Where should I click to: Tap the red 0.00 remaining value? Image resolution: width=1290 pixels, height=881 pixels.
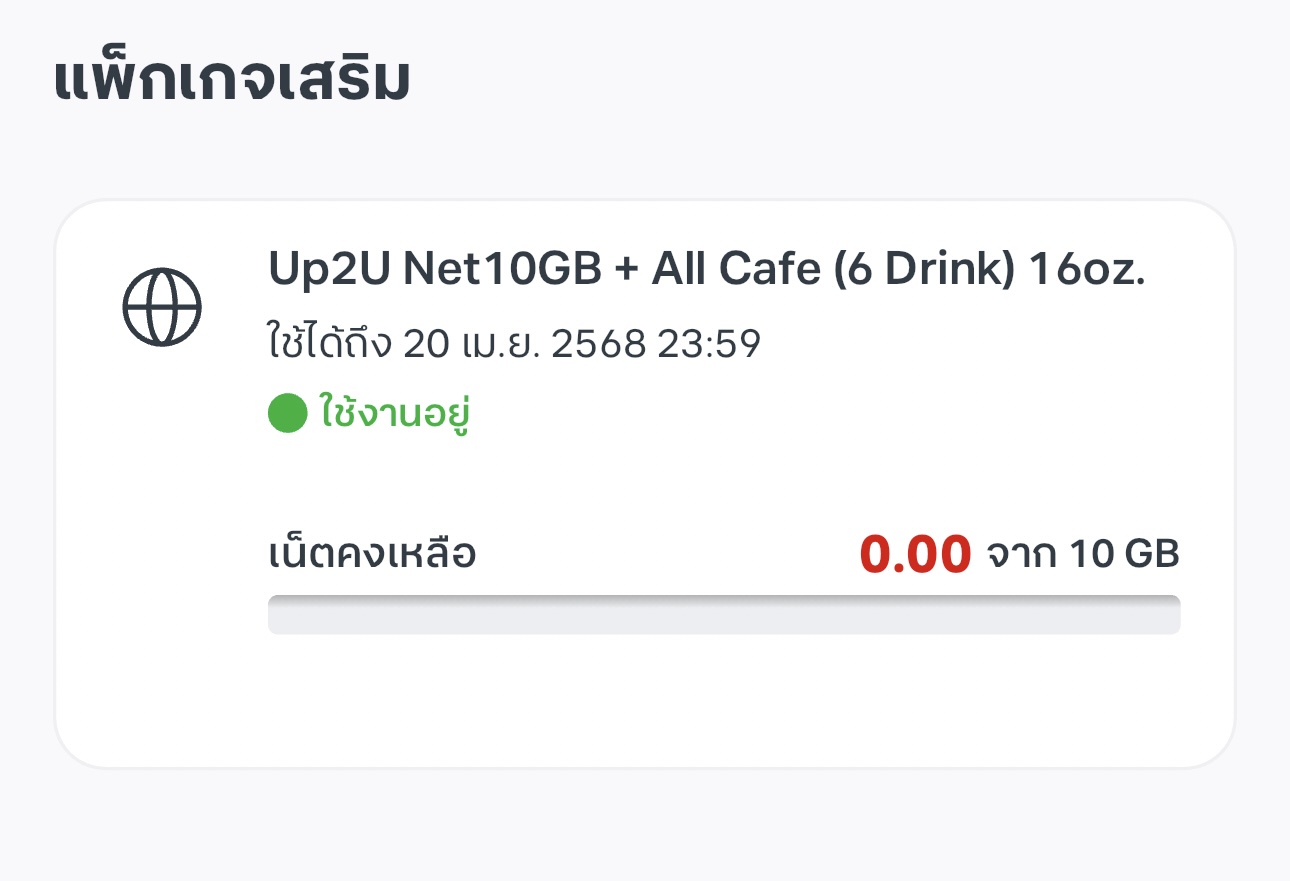(x=915, y=554)
